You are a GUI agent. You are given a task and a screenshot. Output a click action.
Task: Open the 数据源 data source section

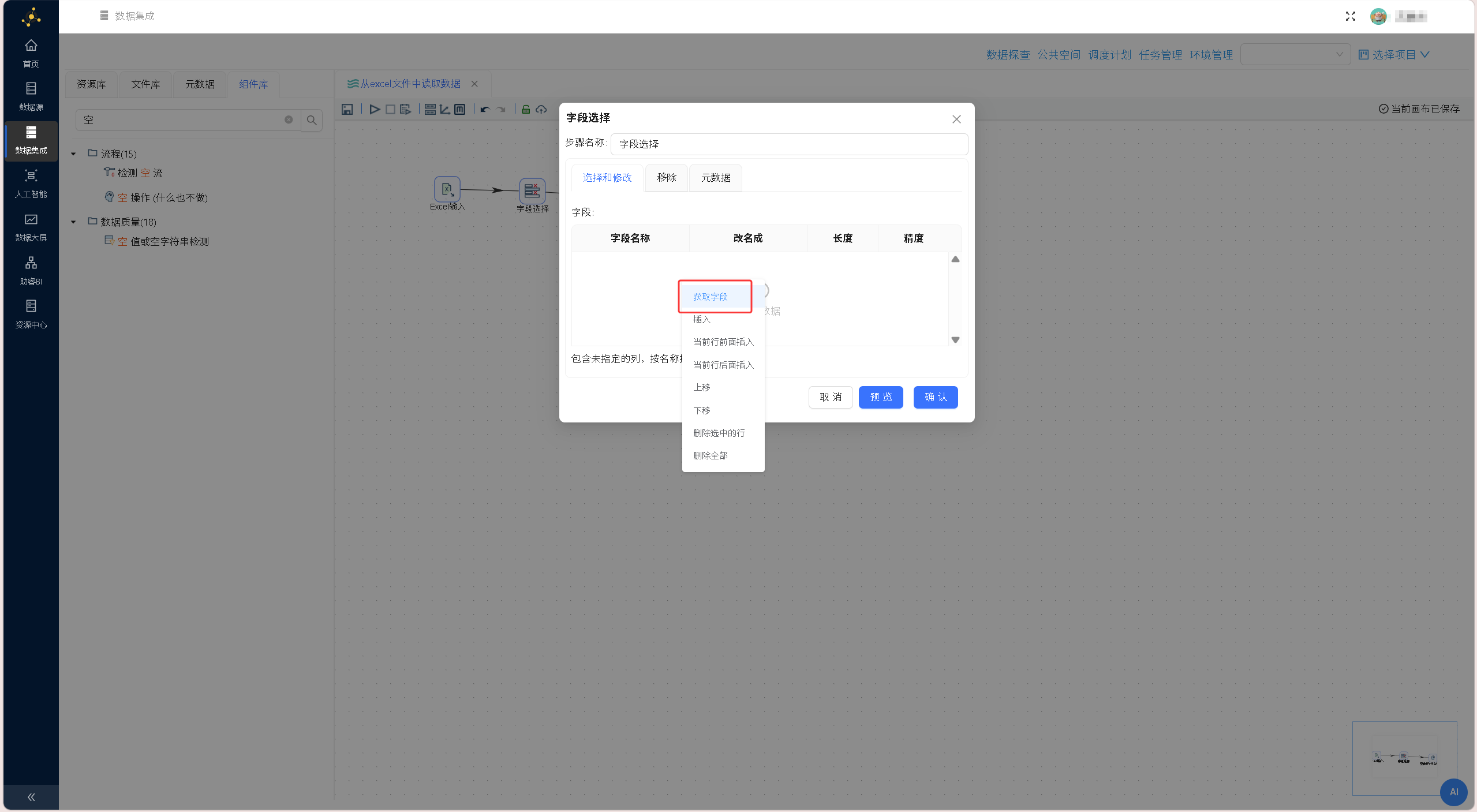point(31,96)
